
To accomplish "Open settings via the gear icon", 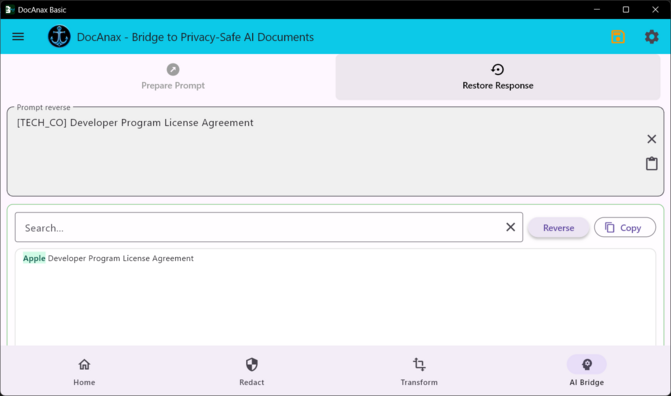I will pos(651,37).
